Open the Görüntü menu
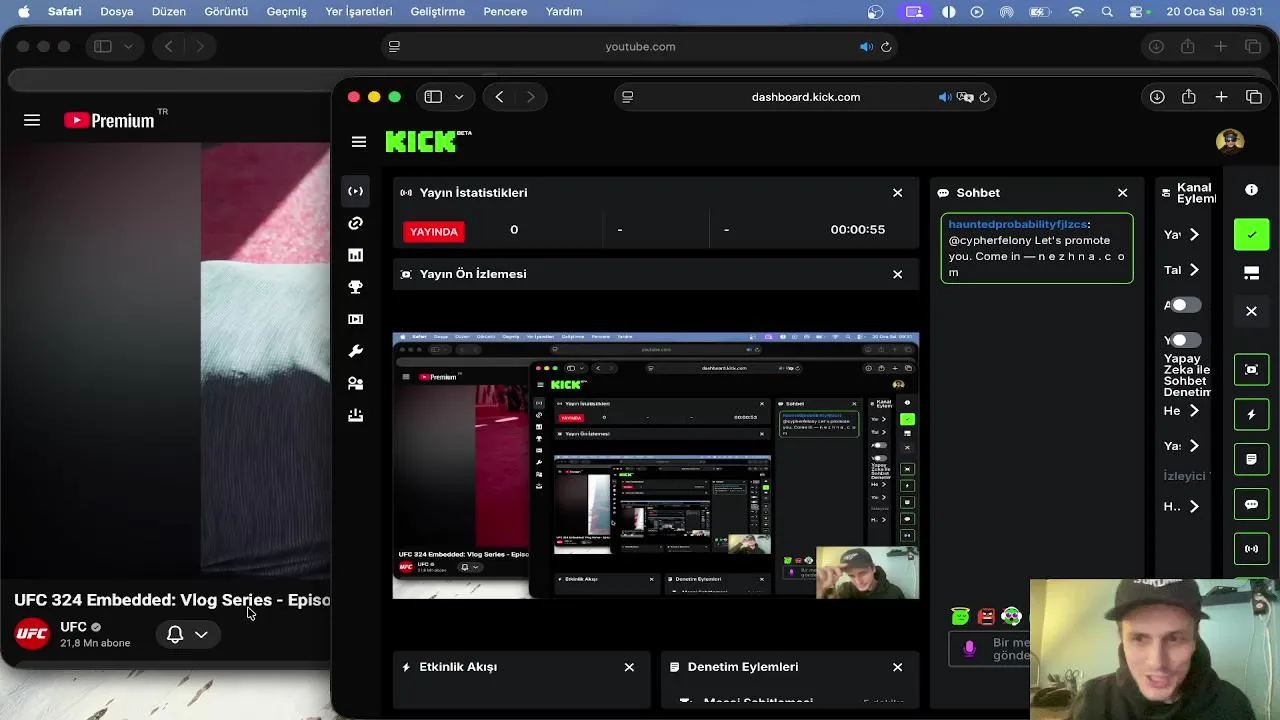1280x720 pixels. coord(226,12)
